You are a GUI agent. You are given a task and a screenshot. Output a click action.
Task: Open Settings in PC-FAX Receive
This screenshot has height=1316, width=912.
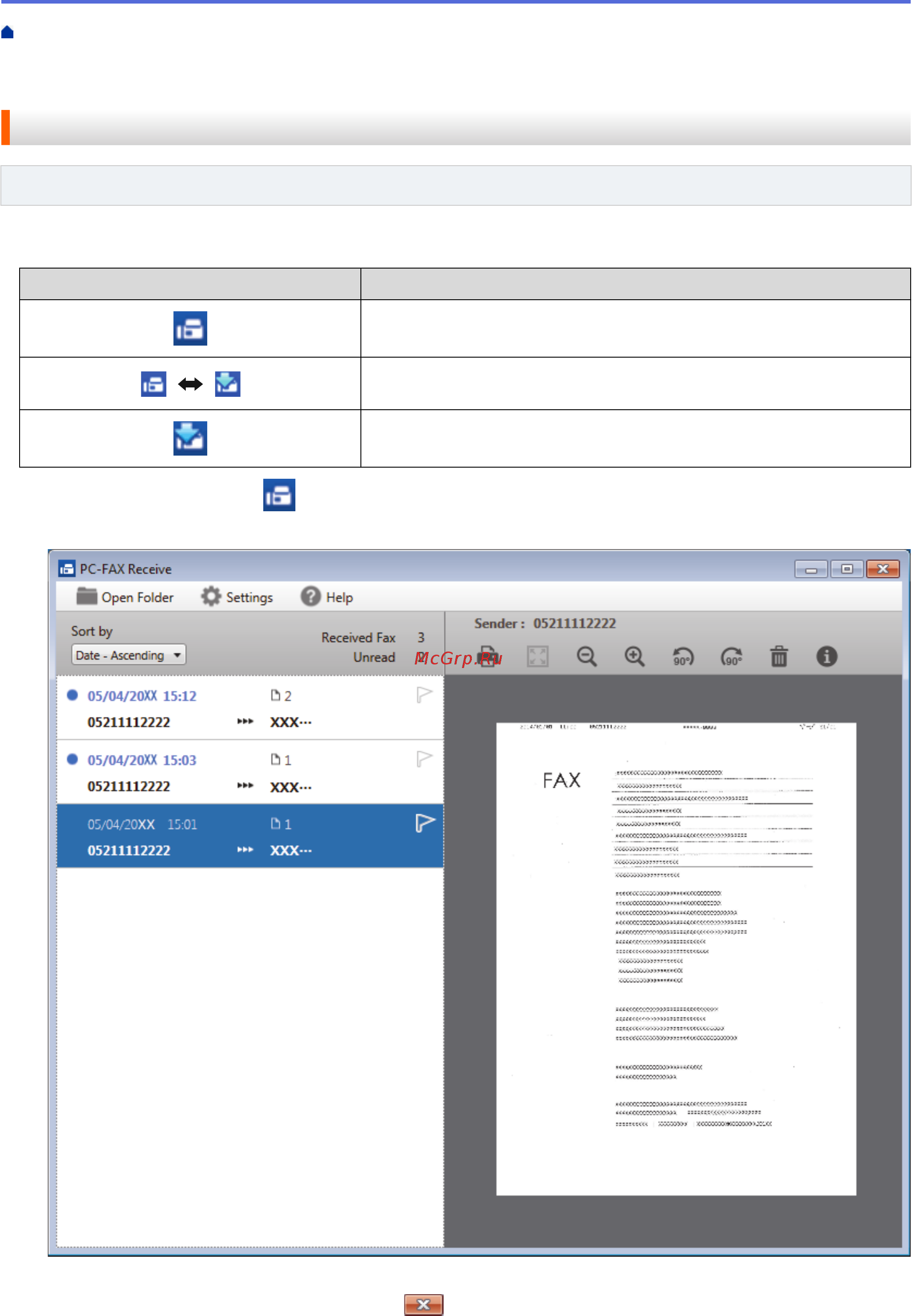(x=237, y=598)
